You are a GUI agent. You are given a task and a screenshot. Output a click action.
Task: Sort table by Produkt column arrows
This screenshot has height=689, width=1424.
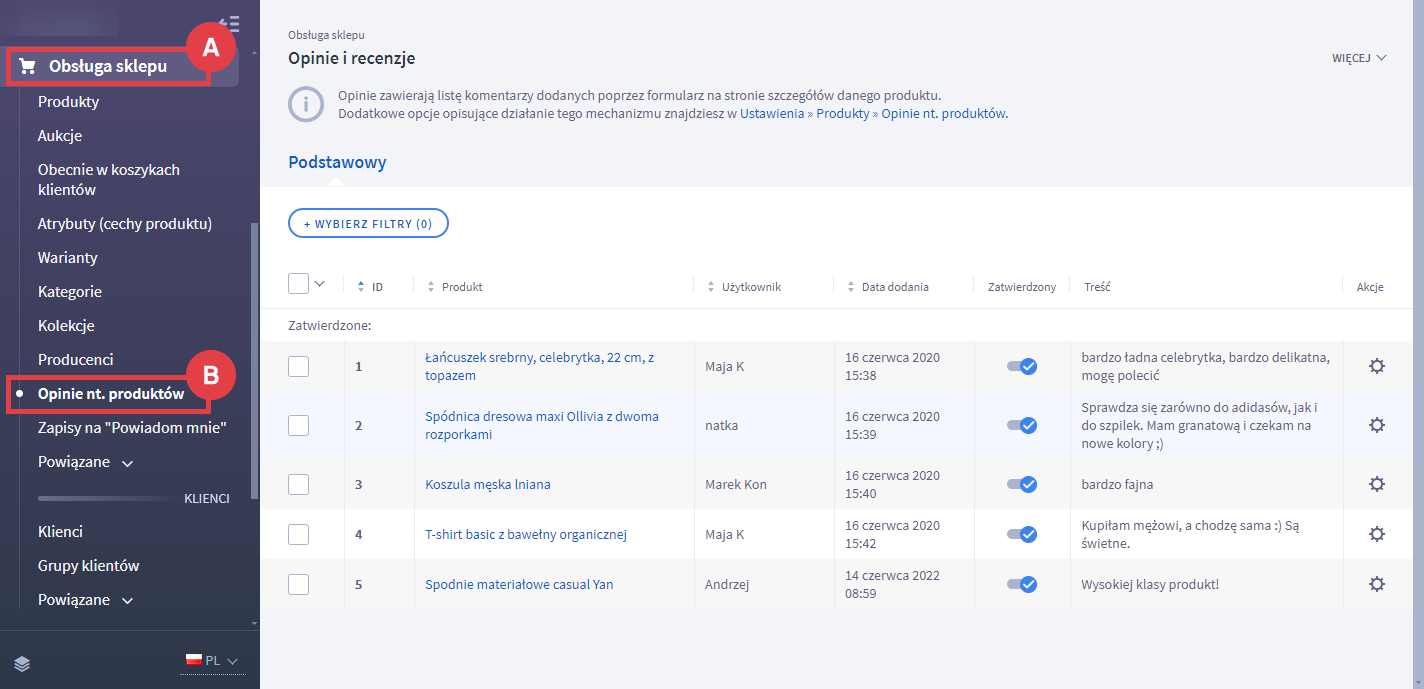[431, 287]
